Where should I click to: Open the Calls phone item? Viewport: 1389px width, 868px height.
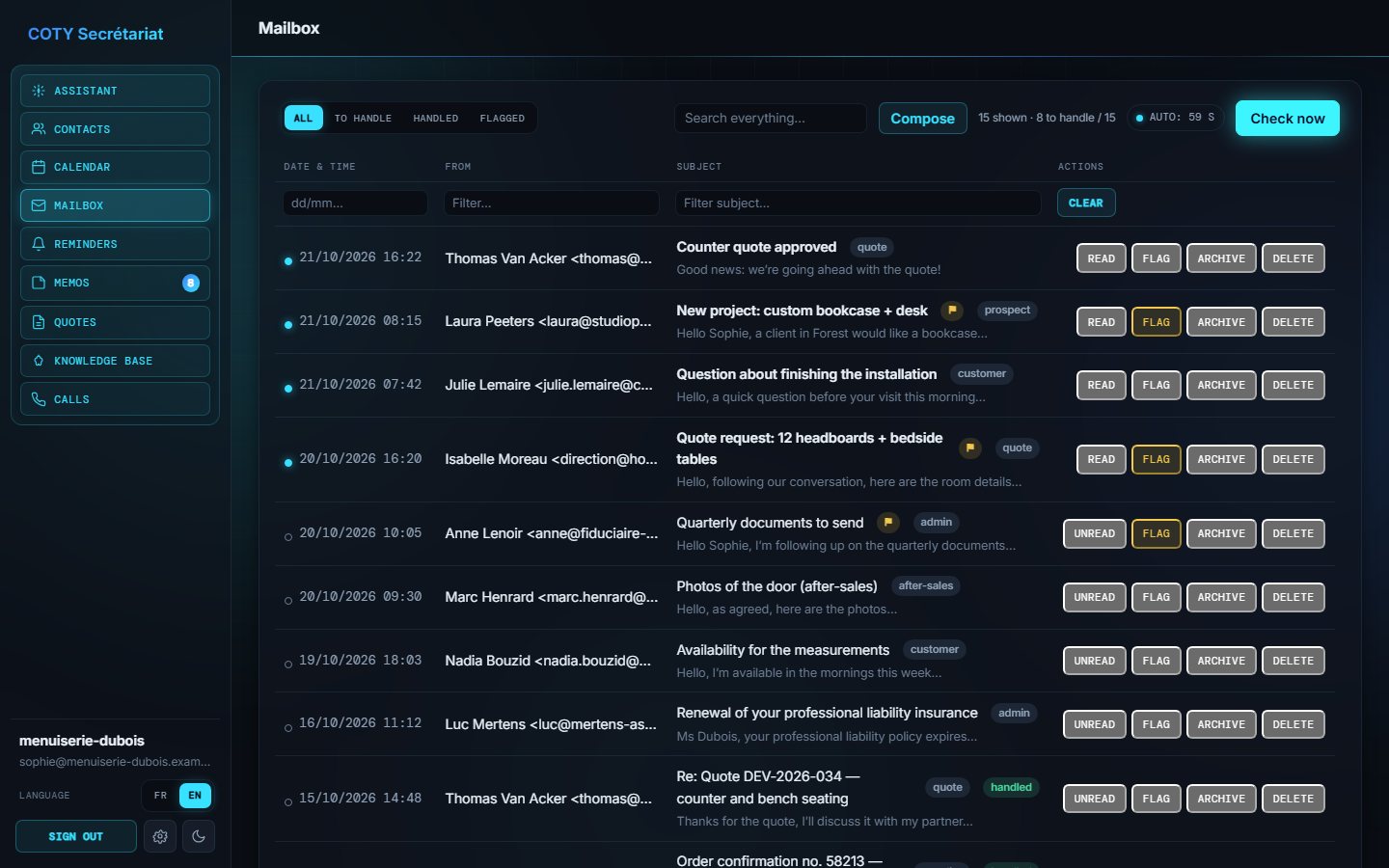[x=115, y=399]
